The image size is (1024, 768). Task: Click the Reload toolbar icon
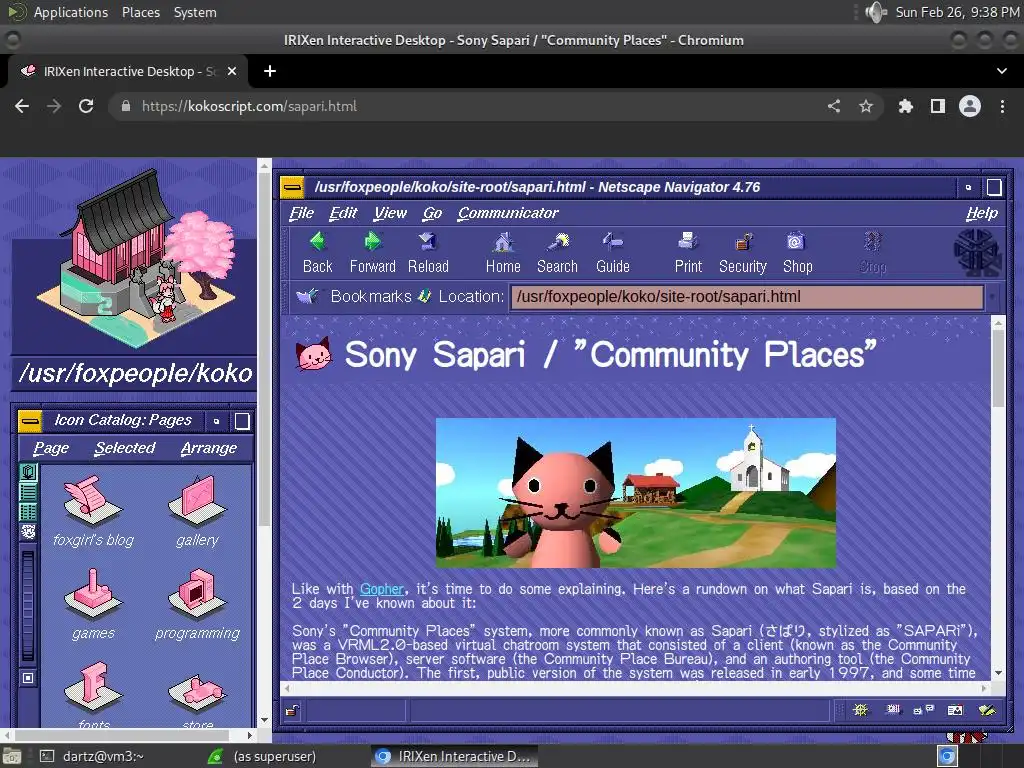[x=428, y=242]
